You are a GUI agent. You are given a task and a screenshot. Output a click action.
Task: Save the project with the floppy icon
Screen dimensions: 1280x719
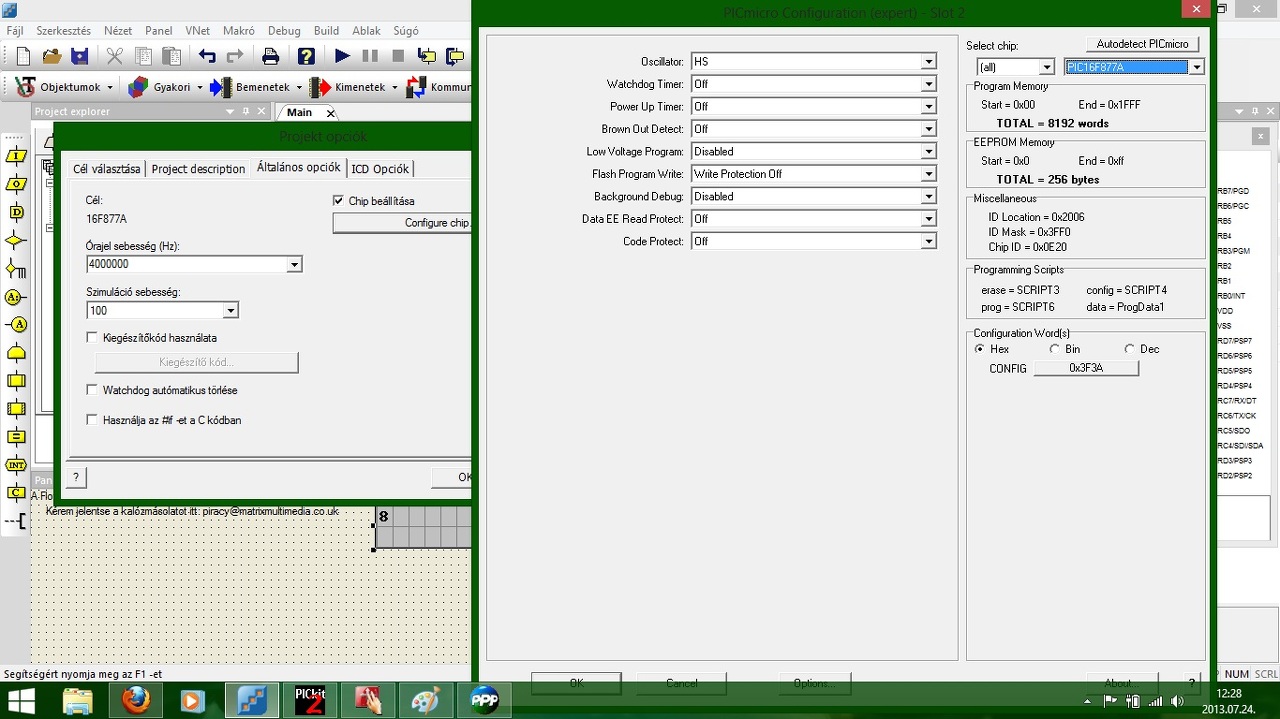(x=79, y=57)
